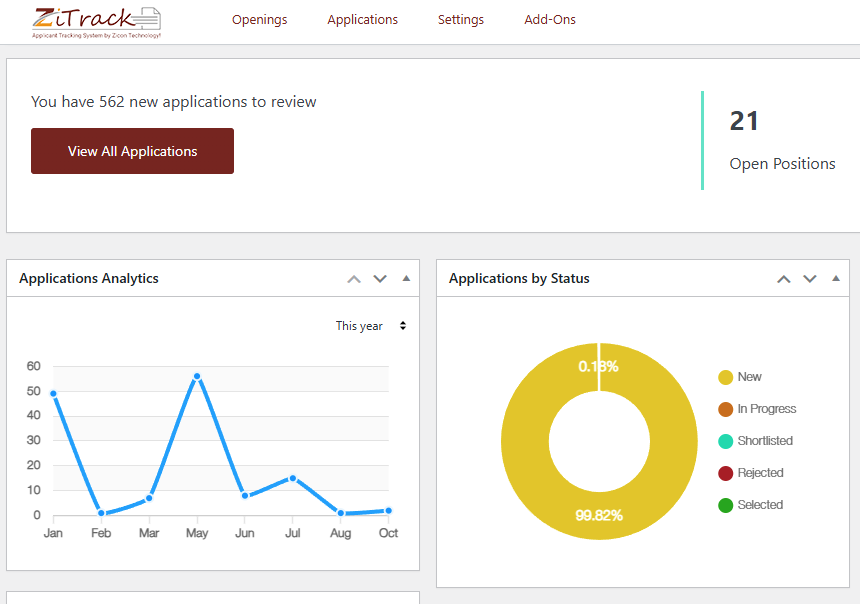Click the Jul data point on chart
Image resolution: width=860 pixels, height=604 pixels.
[293, 478]
